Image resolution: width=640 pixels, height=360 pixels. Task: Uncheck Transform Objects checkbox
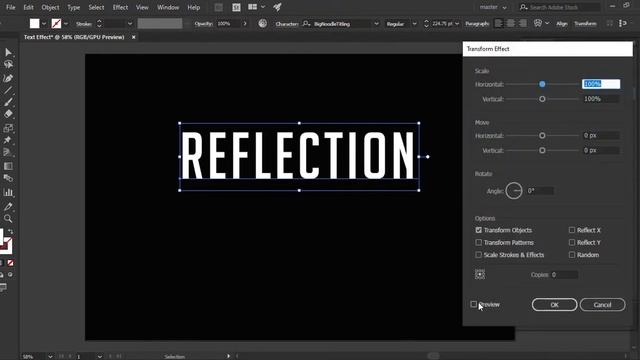coord(478,230)
